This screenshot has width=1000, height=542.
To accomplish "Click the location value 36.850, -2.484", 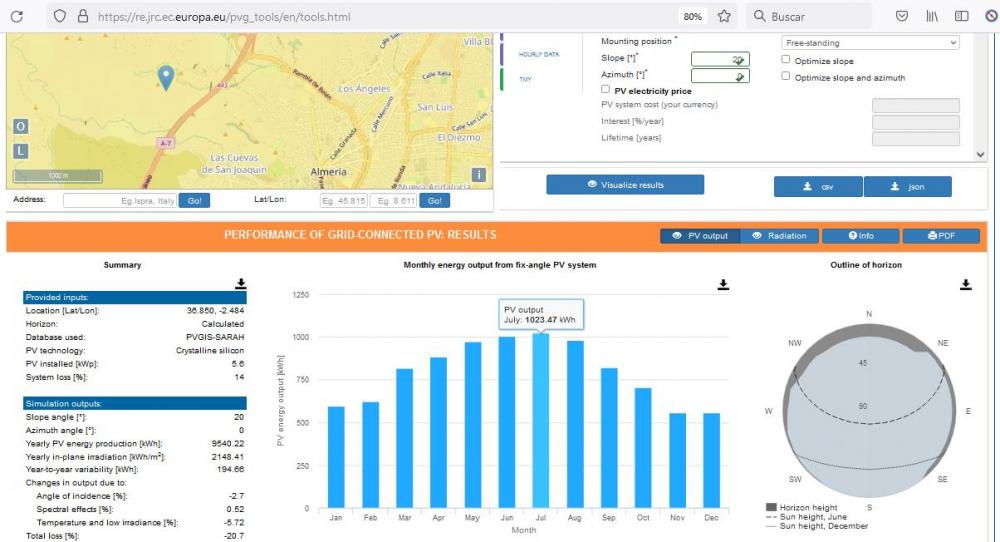I will point(216,311).
